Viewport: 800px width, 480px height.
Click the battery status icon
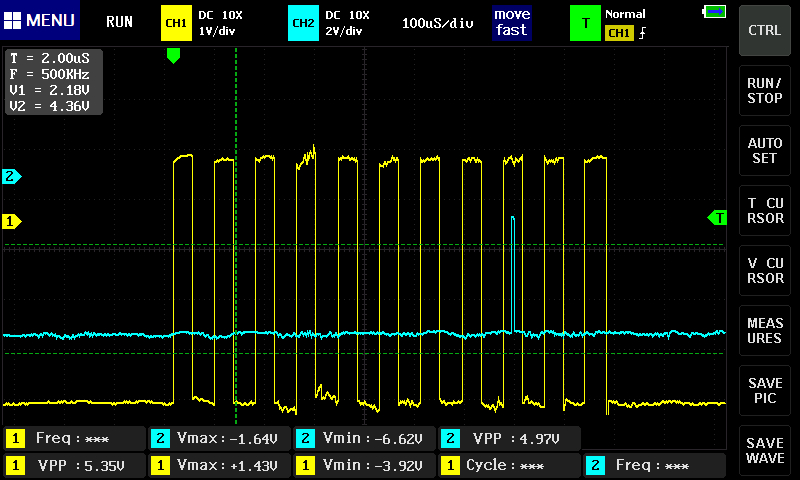(x=714, y=12)
